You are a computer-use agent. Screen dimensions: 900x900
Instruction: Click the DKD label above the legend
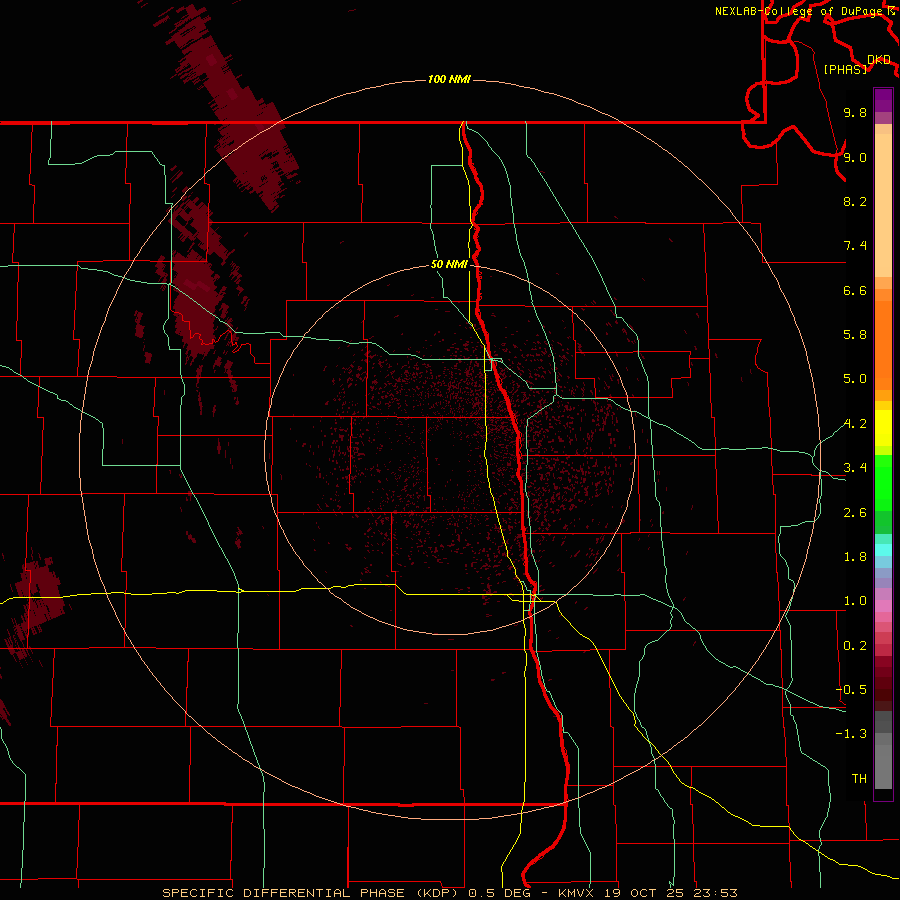(879, 60)
